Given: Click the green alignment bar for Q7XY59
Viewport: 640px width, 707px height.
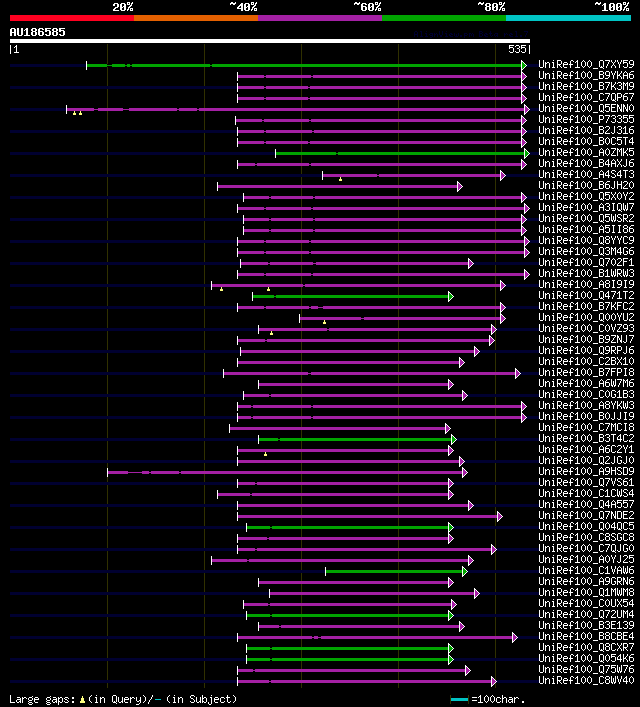Looking at the screenshot, I should tap(305, 65).
